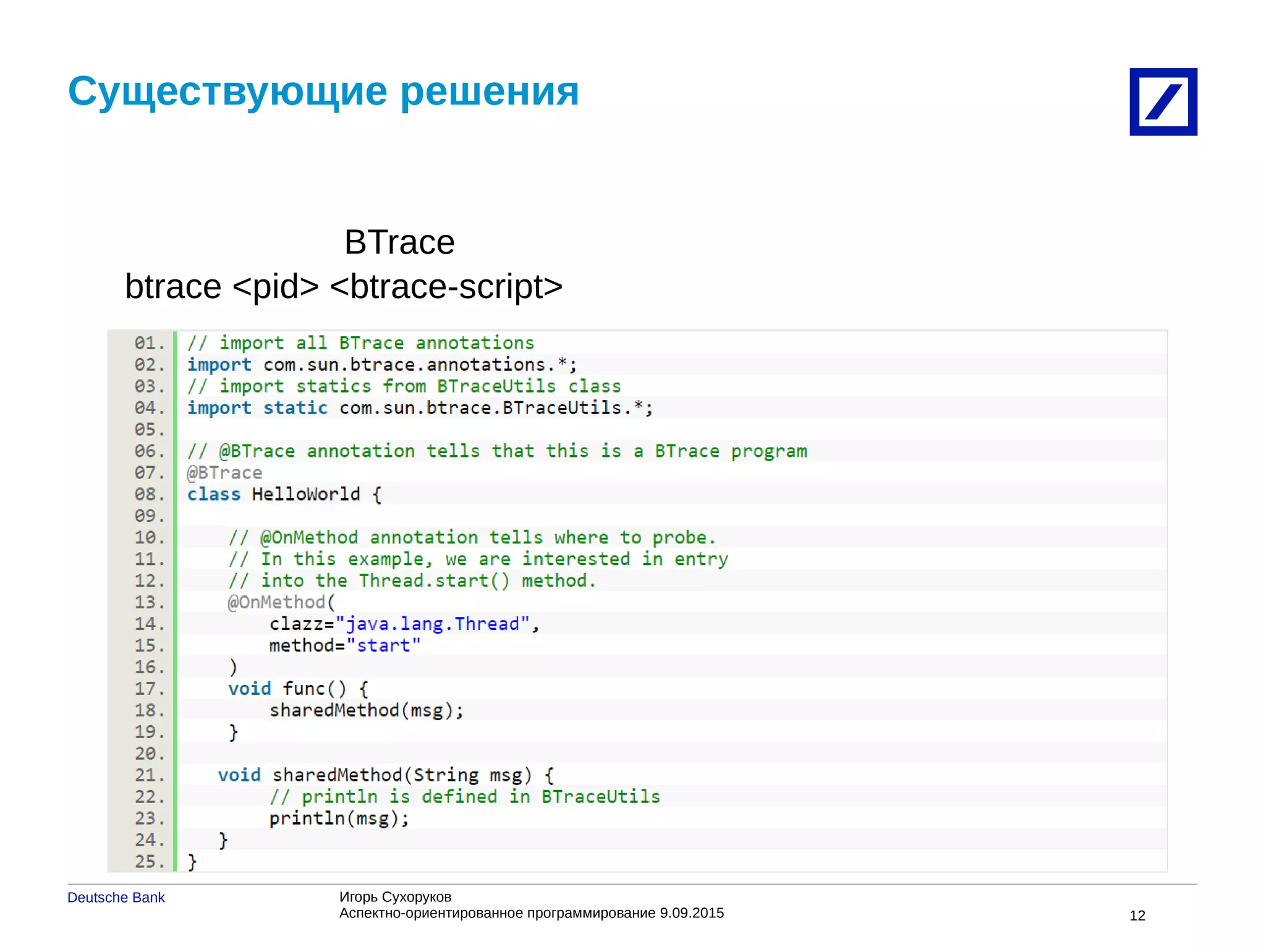Click the slide number '12'
The image size is (1266, 952).
[1137, 916]
